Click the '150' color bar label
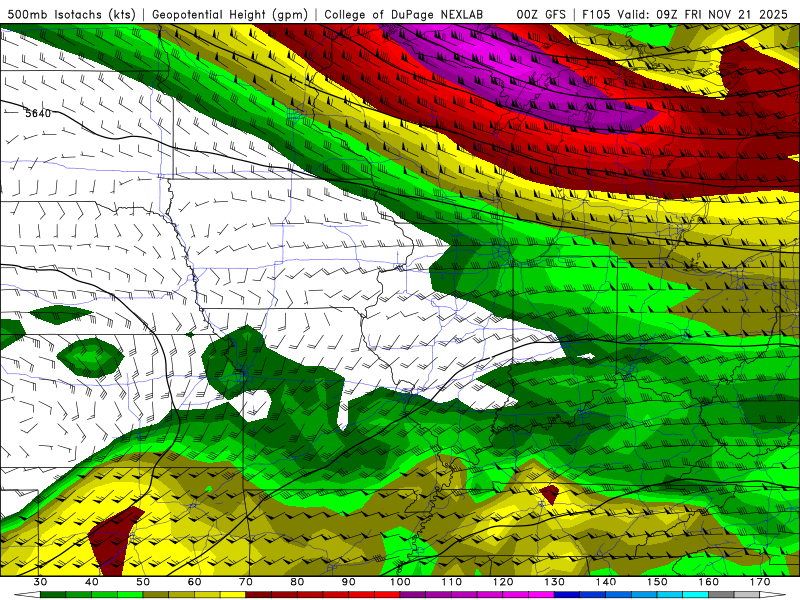Image resolution: width=800 pixels, height=600 pixels. click(x=658, y=582)
